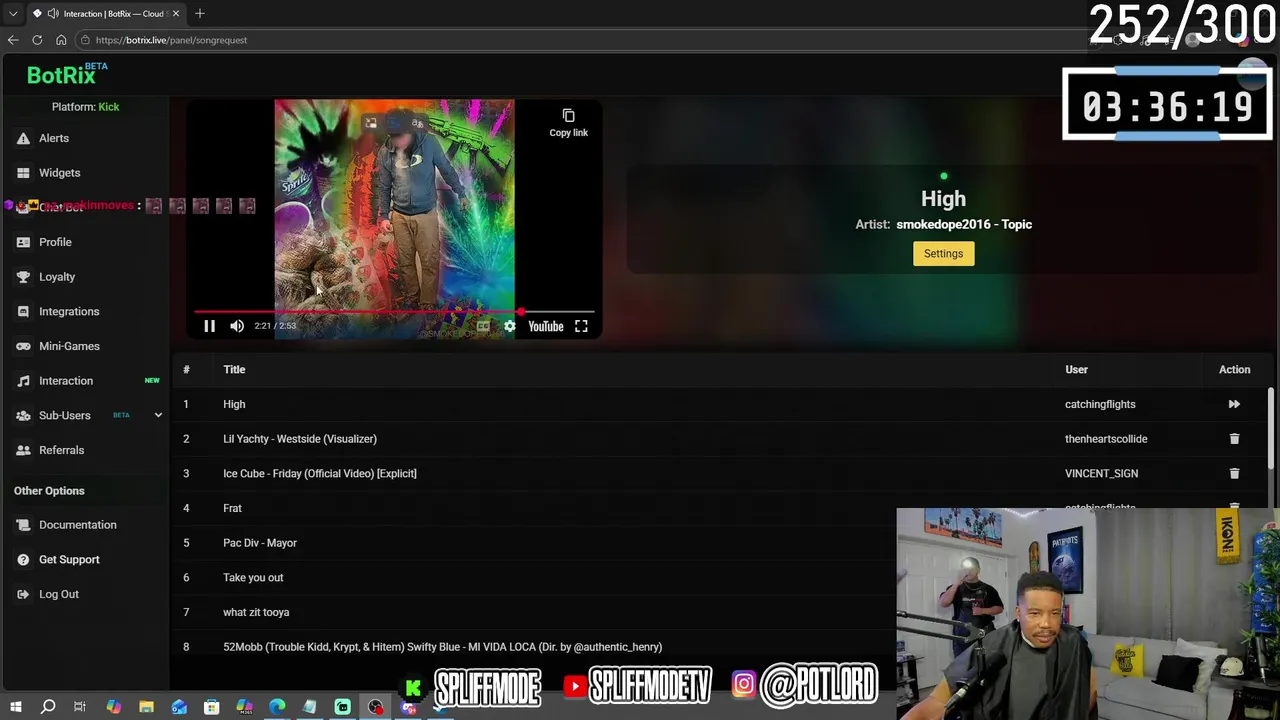The height and width of the screenshot is (720, 1280).
Task: Skip the current song 'High'
Action: coord(1234,404)
